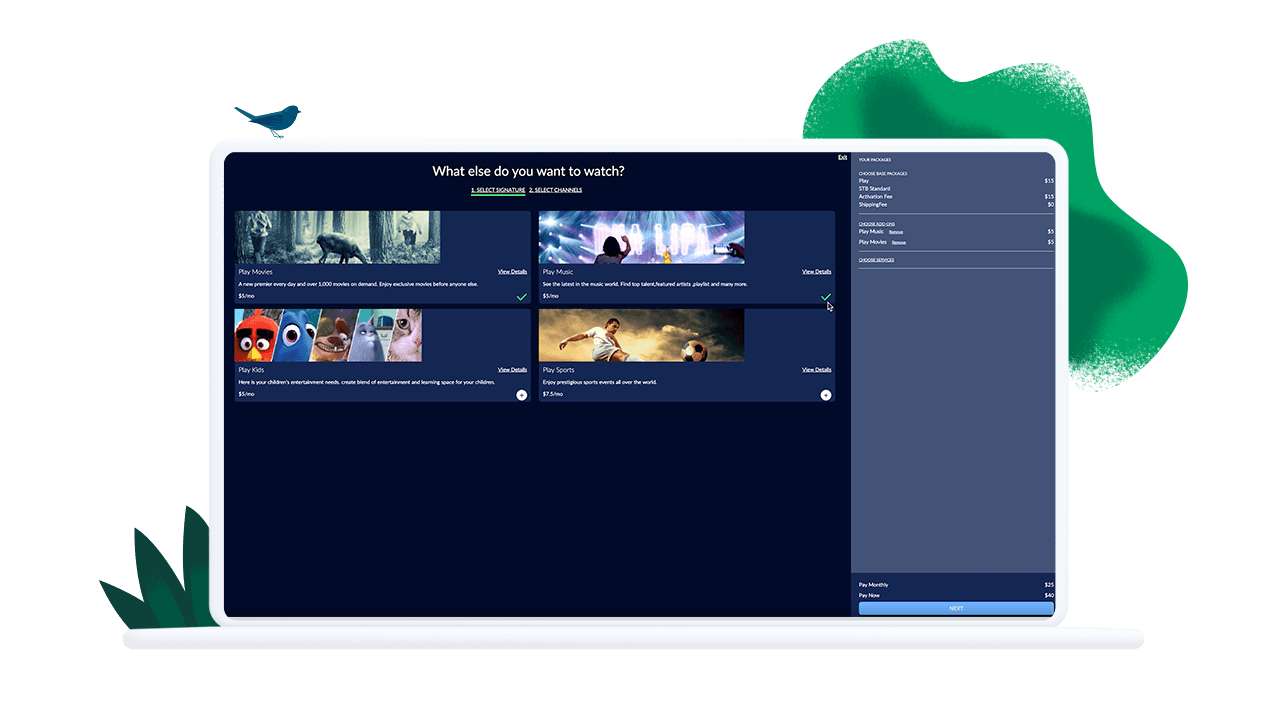Expand the Choose Add-Ons section
Viewport: 1268px width, 714px height.
[875, 224]
